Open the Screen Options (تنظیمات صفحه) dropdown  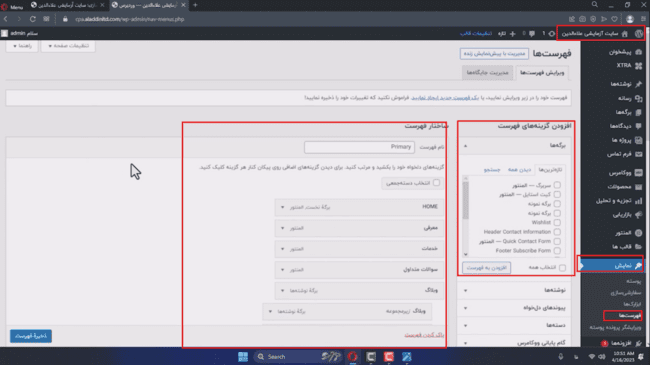coord(68,46)
